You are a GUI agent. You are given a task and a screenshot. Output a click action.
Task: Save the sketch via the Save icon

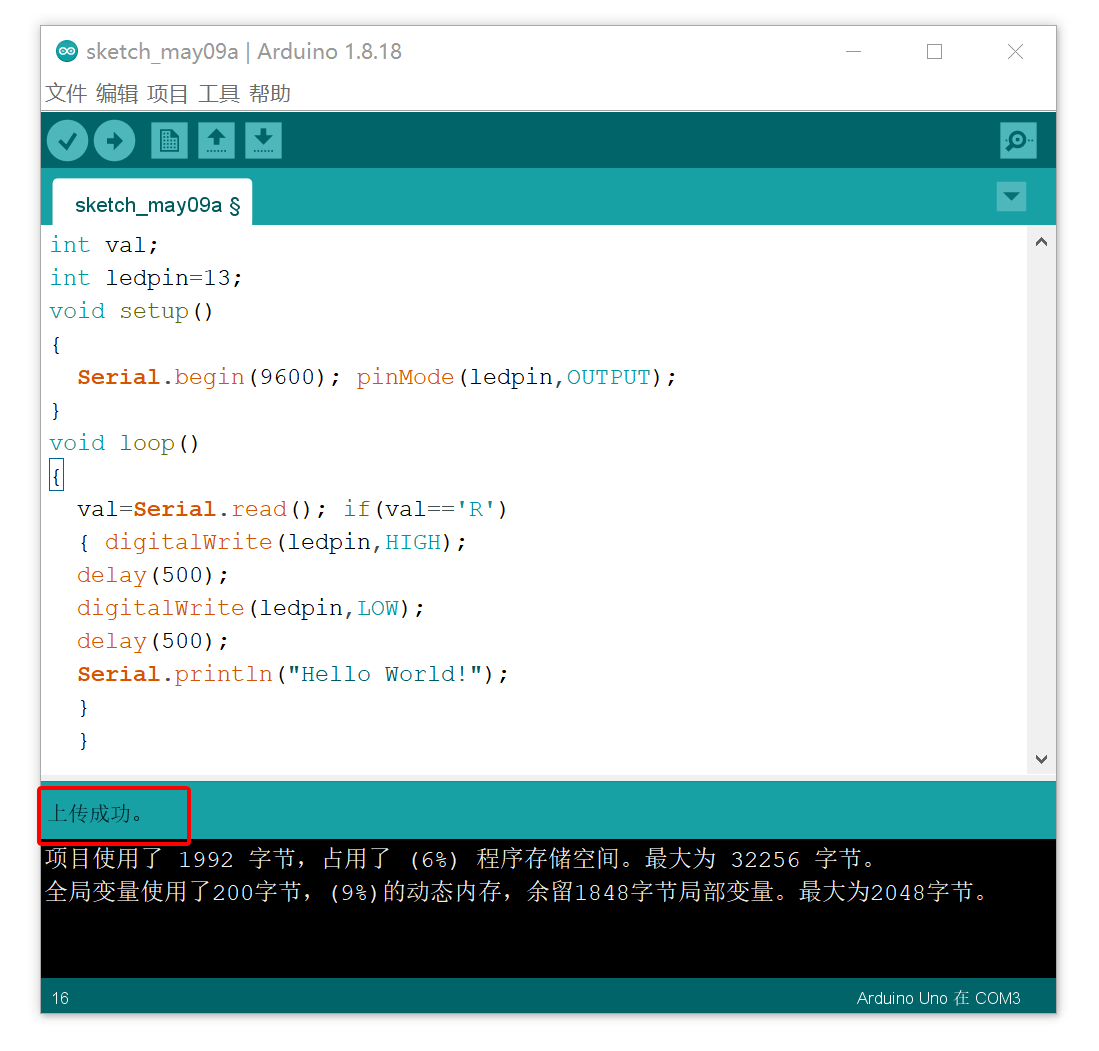tap(263, 140)
